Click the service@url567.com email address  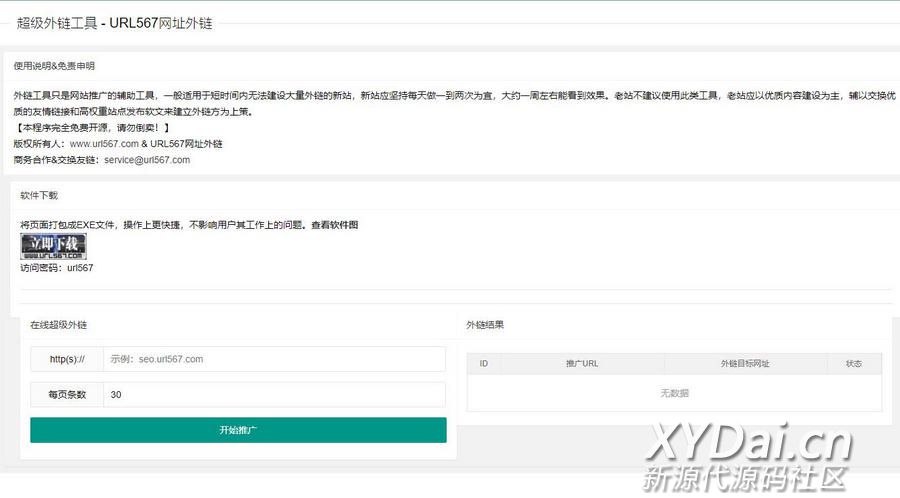coord(147,160)
